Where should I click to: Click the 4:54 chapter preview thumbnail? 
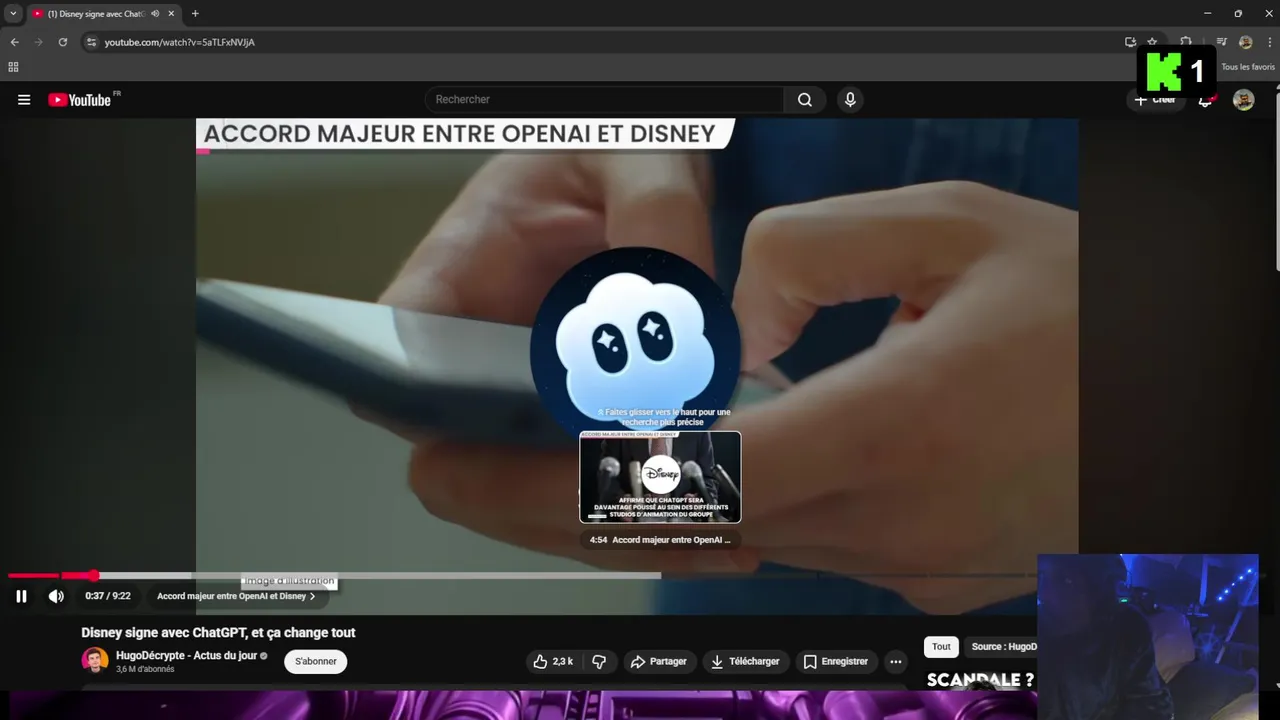(x=660, y=477)
